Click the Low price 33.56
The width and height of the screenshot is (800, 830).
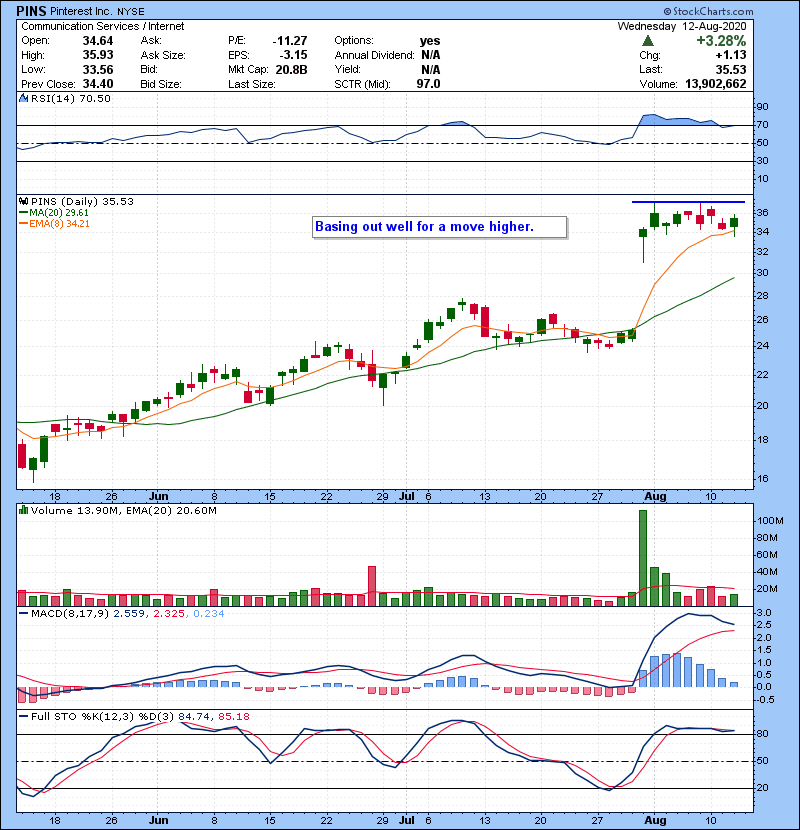pos(98,69)
